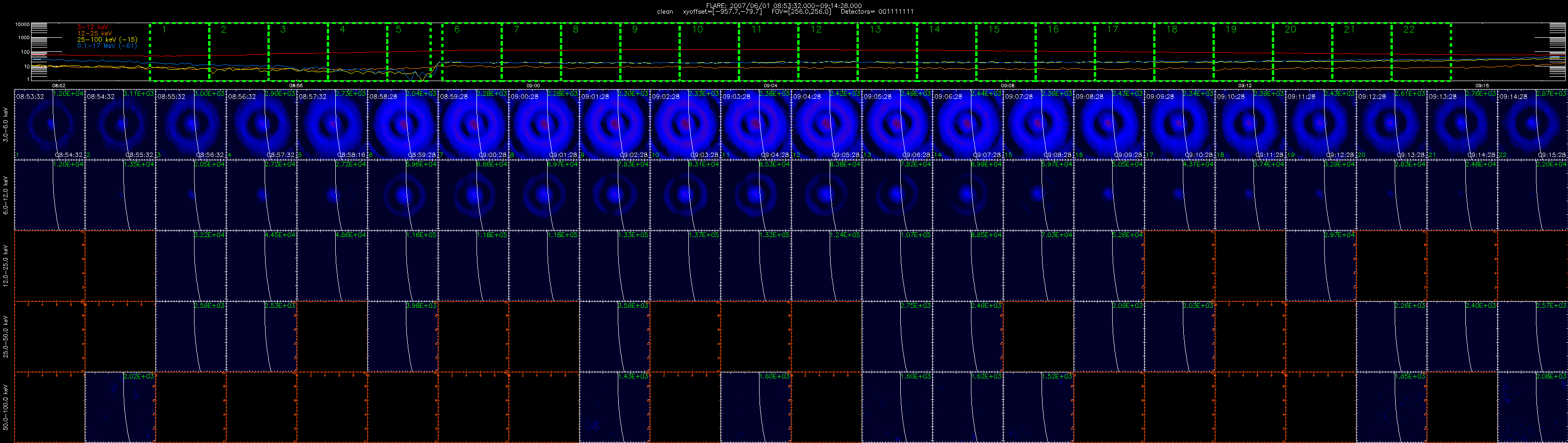1568x443 pixels.
Task: Open the 50.0-100.0 keV image labeled 2.08E+03
Action: point(1532,407)
